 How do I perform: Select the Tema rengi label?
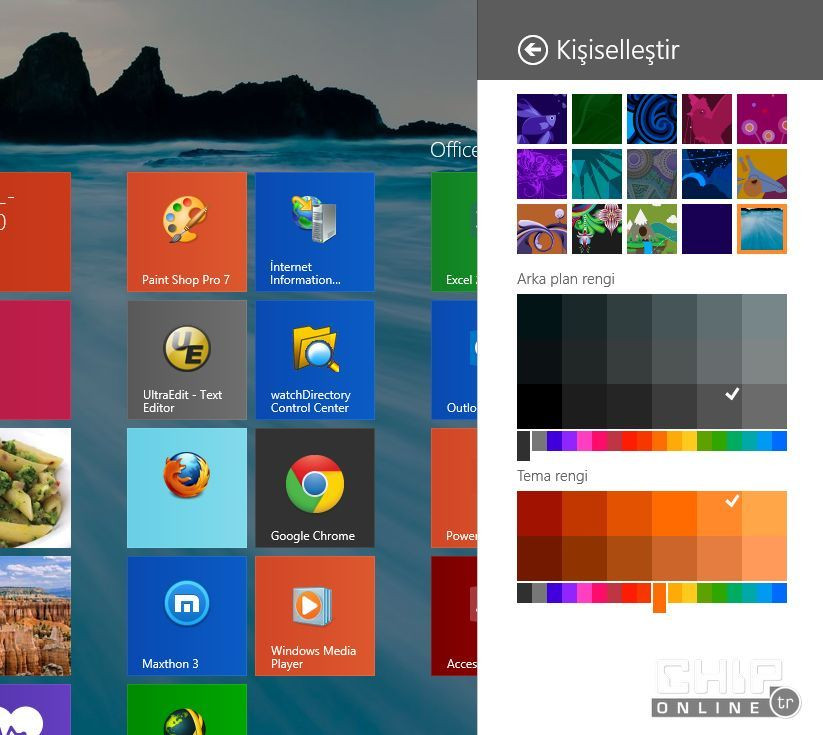[552, 476]
